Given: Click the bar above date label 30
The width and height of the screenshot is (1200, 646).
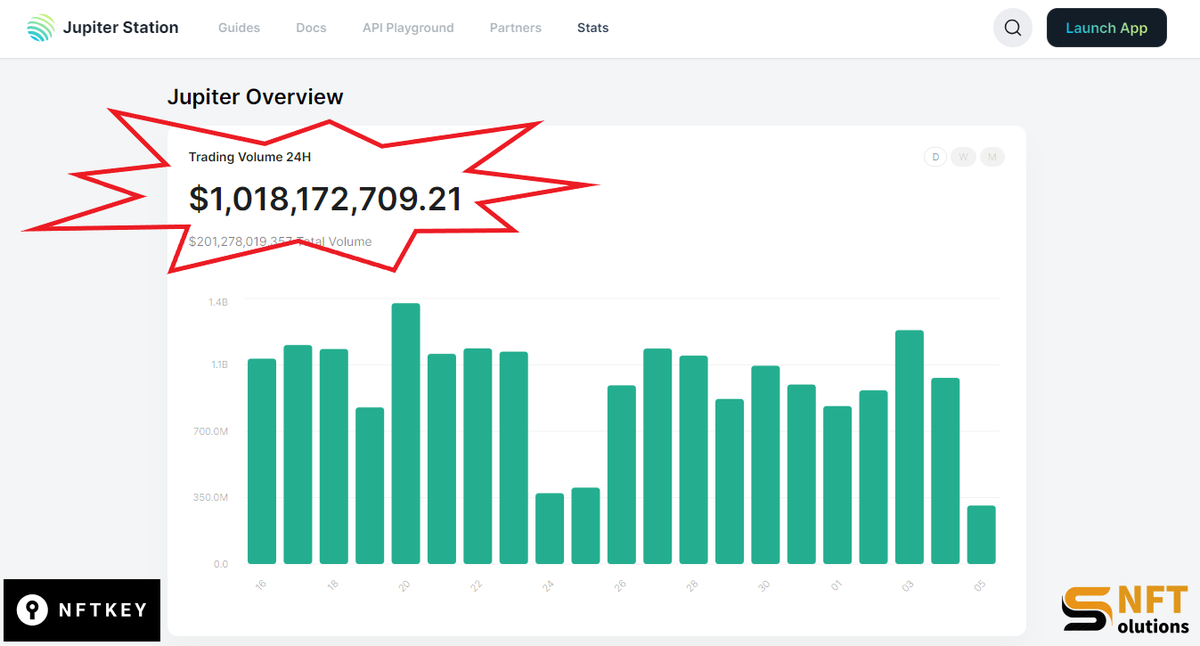Looking at the screenshot, I should [765, 465].
